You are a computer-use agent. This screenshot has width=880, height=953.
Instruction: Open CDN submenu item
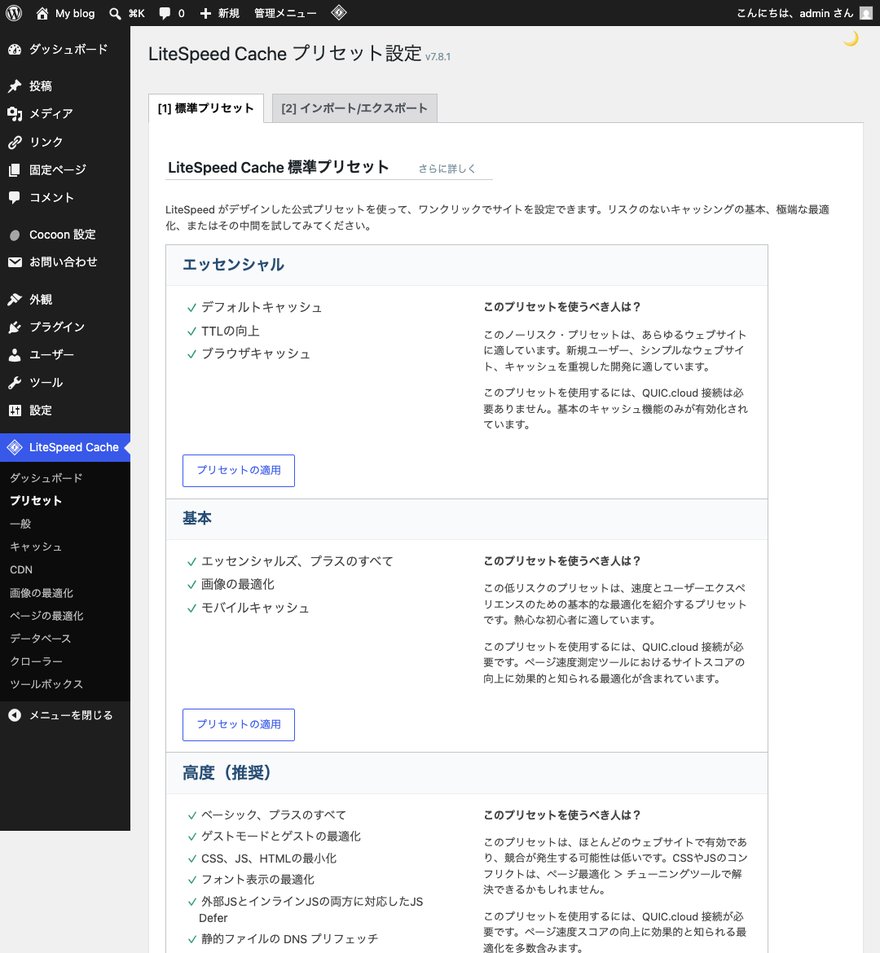21,569
